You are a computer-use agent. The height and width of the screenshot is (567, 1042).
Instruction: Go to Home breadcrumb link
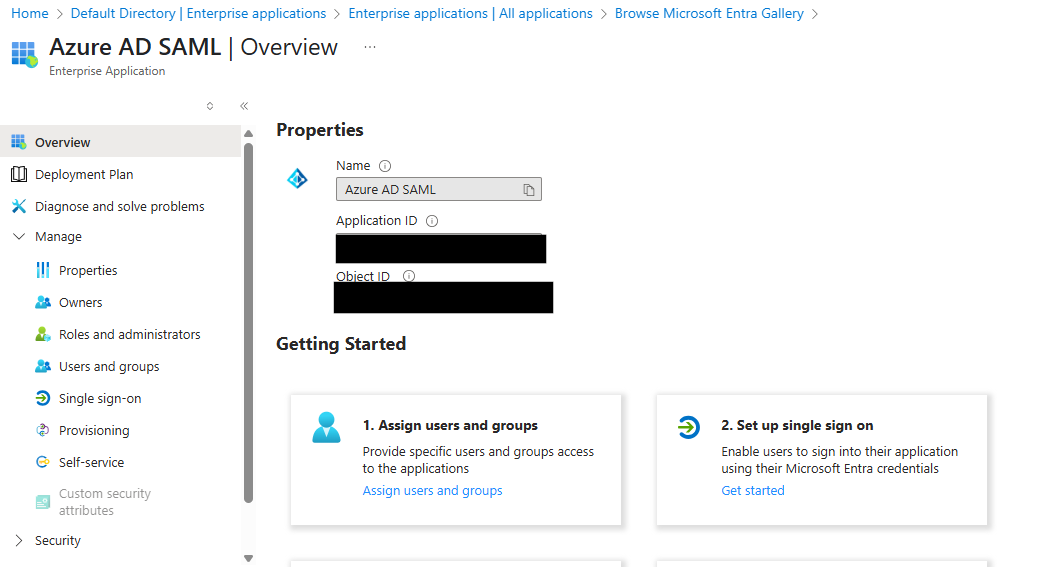coord(29,13)
